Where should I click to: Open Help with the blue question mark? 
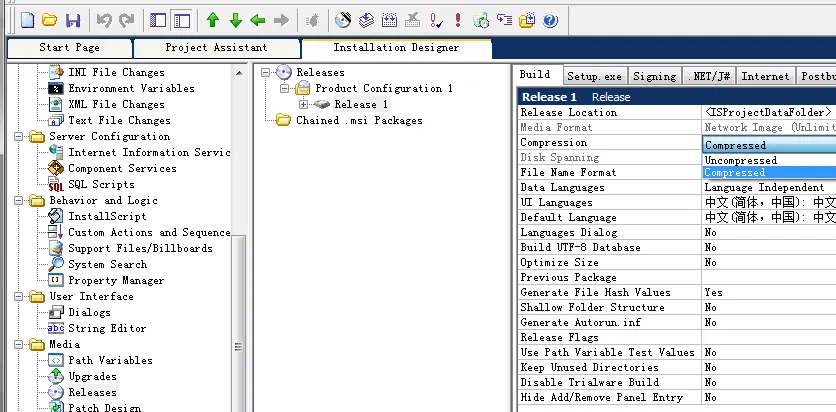[x=550, y=21]
